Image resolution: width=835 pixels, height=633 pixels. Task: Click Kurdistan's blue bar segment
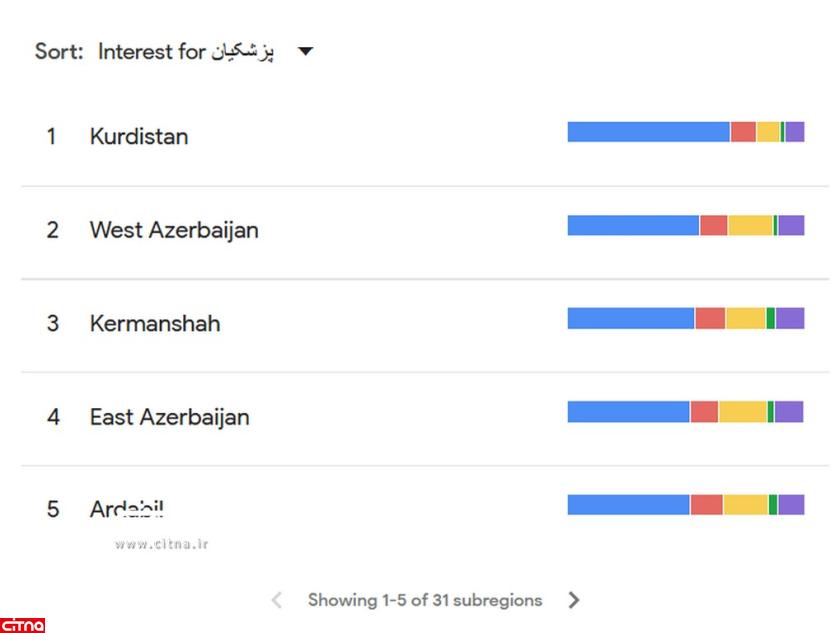648,132
